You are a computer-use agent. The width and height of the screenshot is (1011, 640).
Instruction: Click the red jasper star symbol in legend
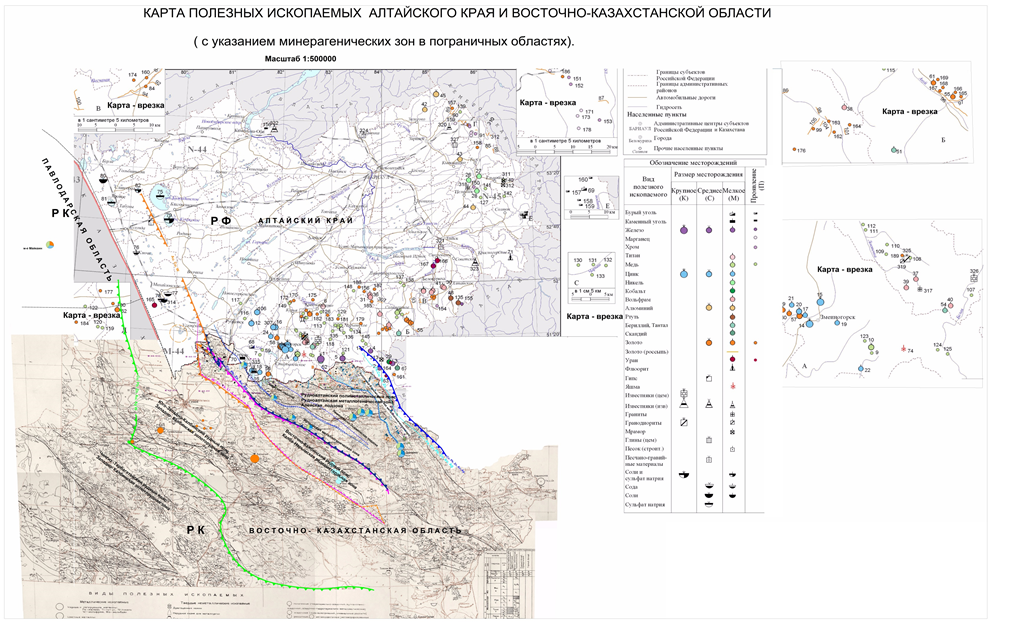(733, 386)
